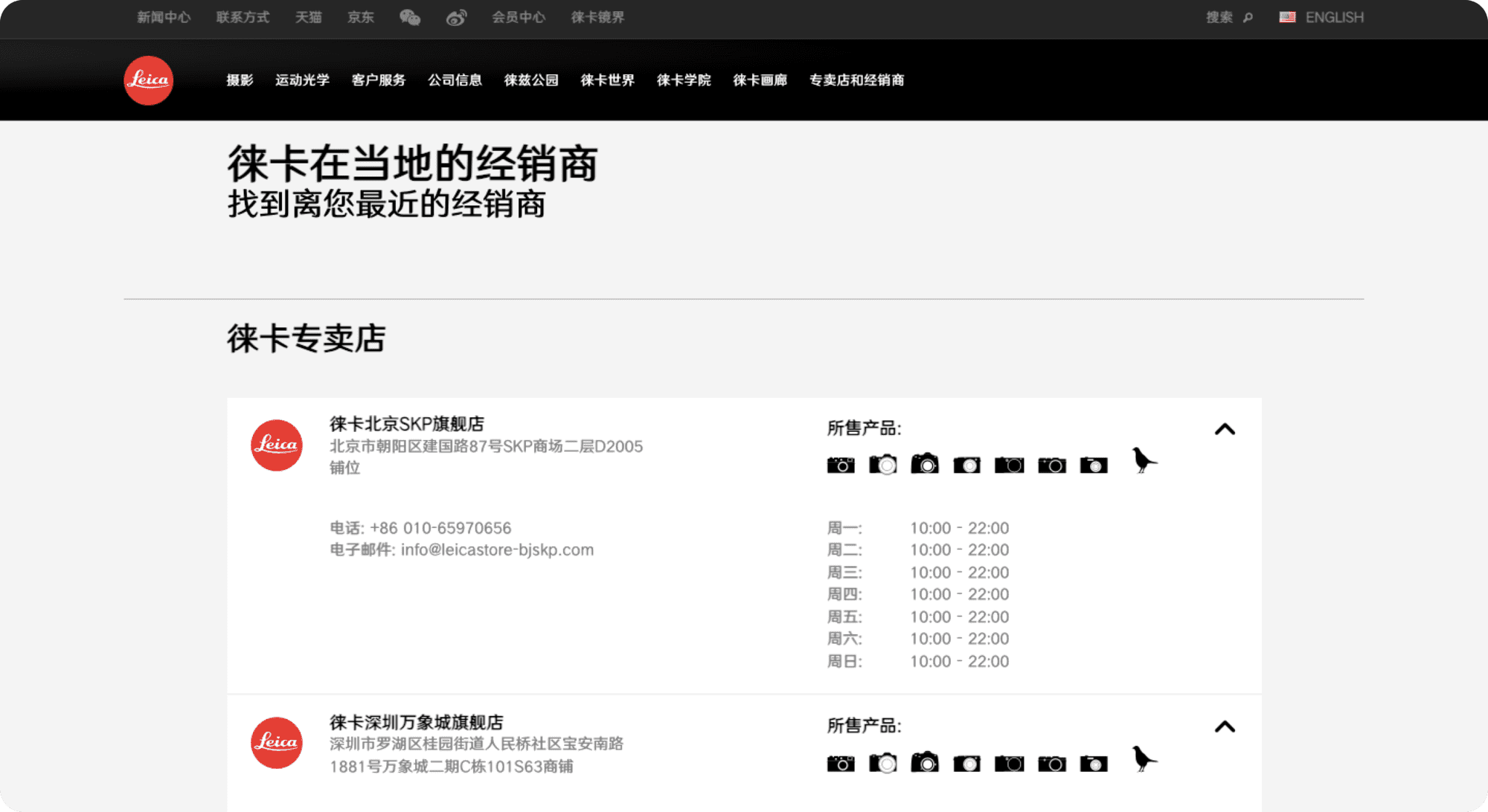Click the 徕卡专卖店 section heading
Viewport: 1488px width, 812px height.
[x=307, y=338]
